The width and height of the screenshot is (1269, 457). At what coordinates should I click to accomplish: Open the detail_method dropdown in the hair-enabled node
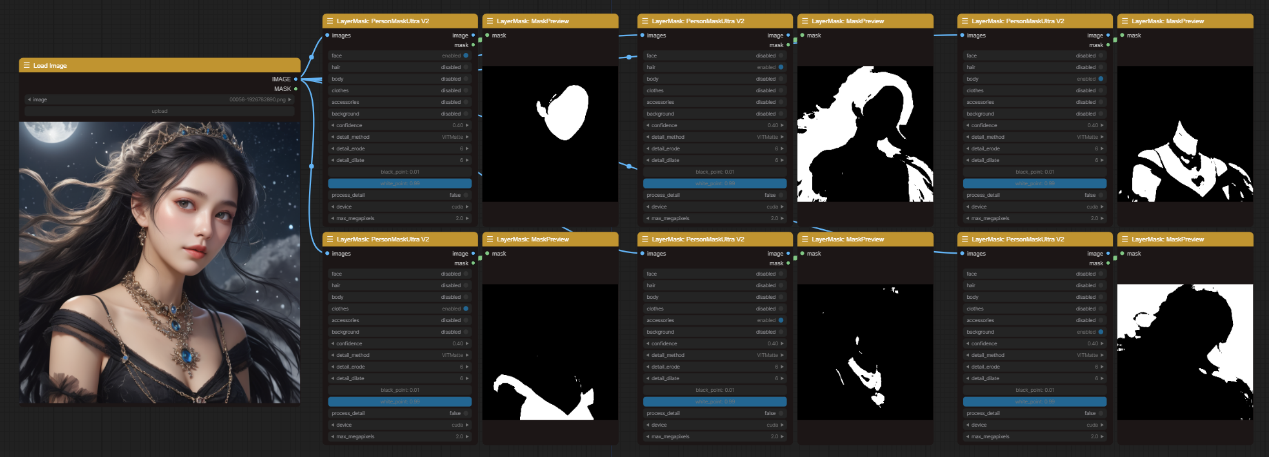click(x=714, y=137)
